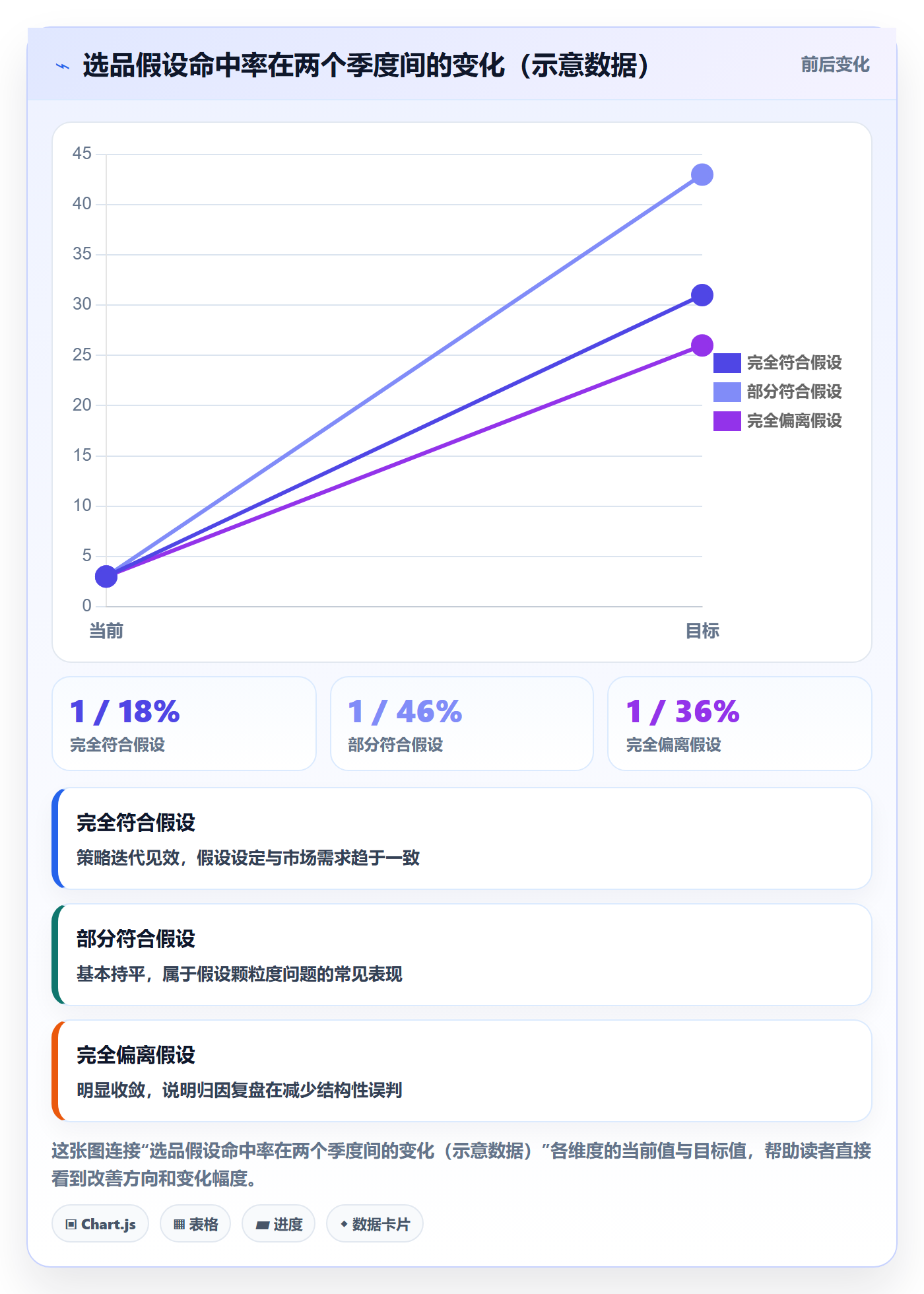
Task: Select the 1 / 36% stat card
Action: 740,724
